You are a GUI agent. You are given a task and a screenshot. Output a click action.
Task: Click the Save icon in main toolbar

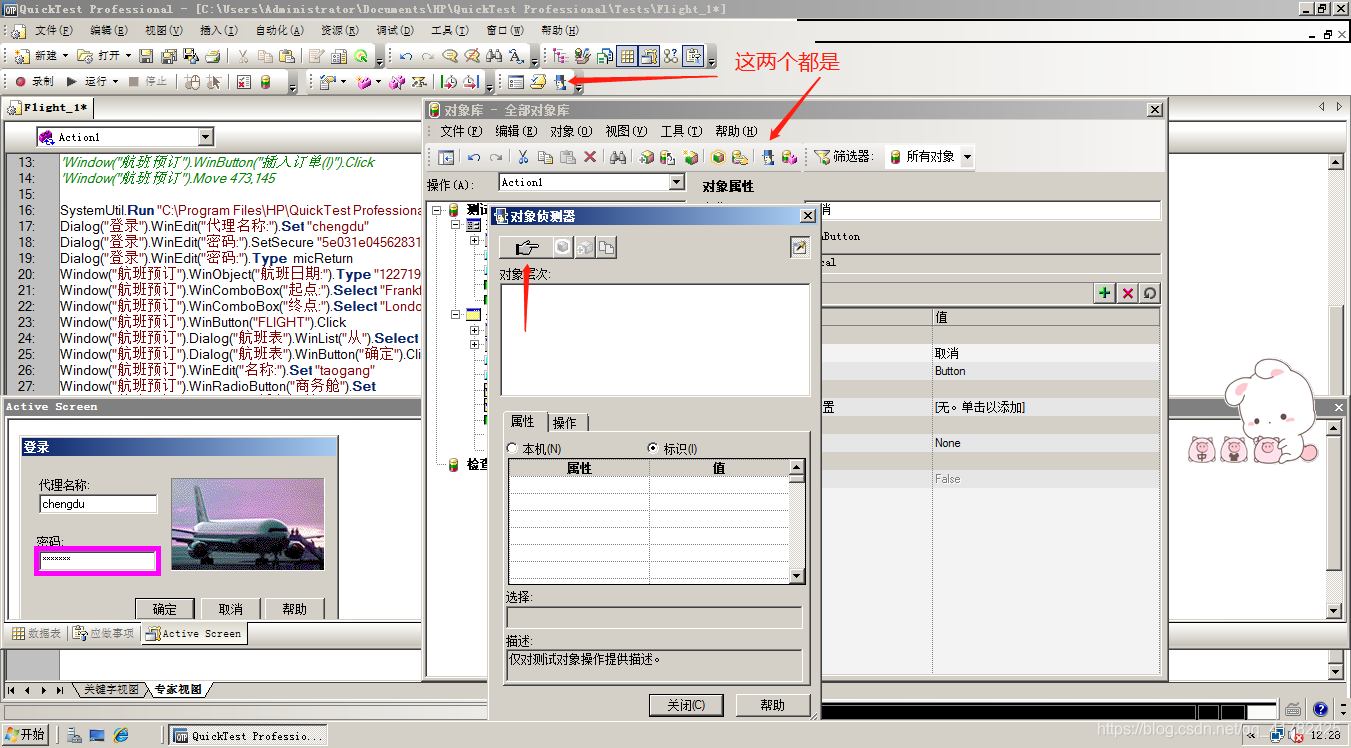click(146, 56)
